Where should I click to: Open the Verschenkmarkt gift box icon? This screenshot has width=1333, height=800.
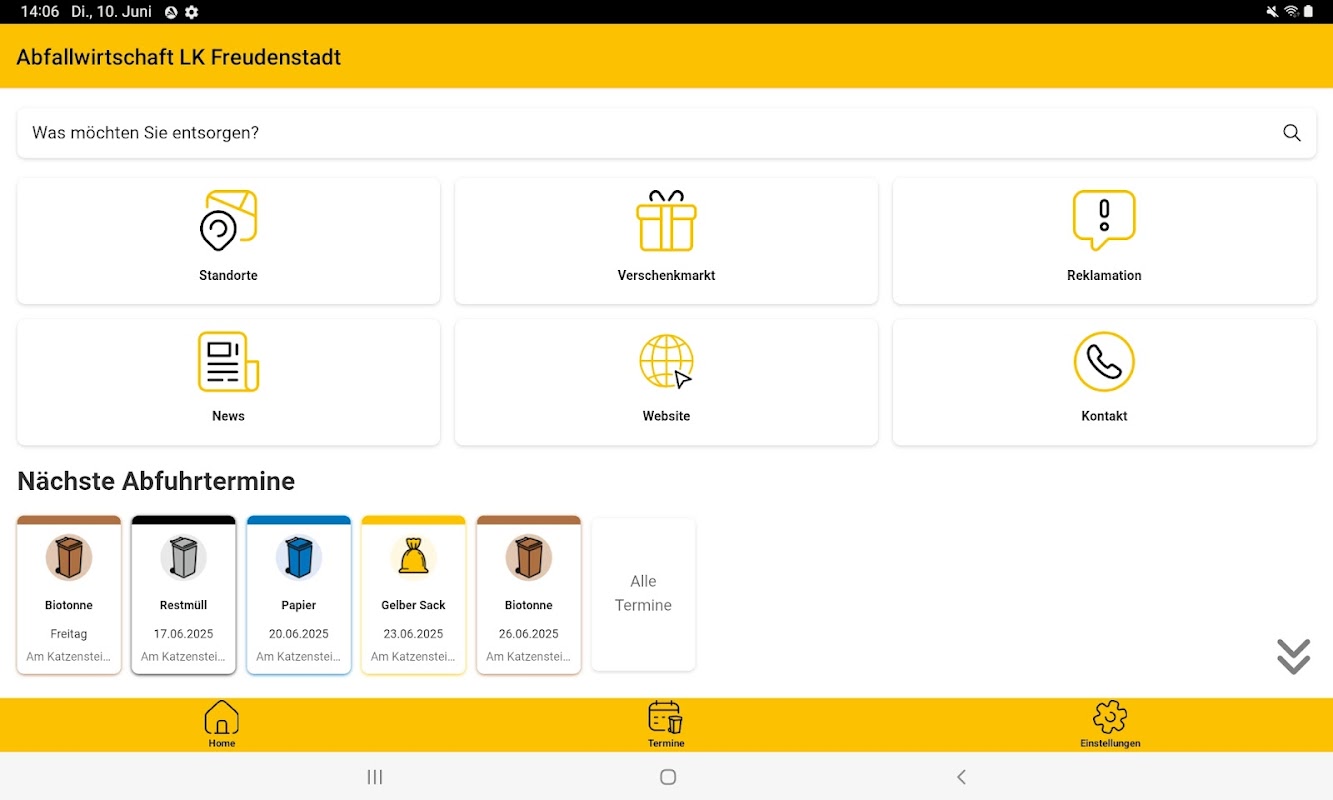(x=666, y=220)
